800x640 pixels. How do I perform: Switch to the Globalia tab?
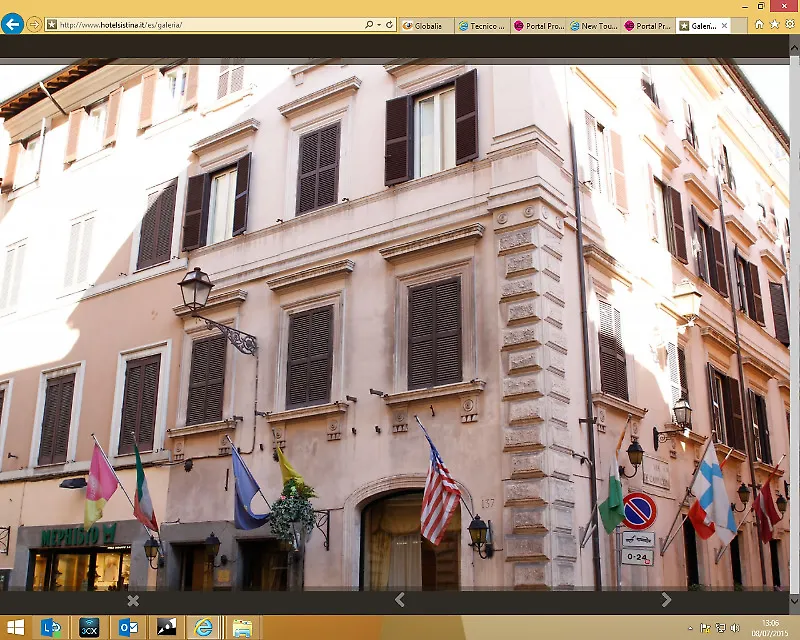(426, 26)
